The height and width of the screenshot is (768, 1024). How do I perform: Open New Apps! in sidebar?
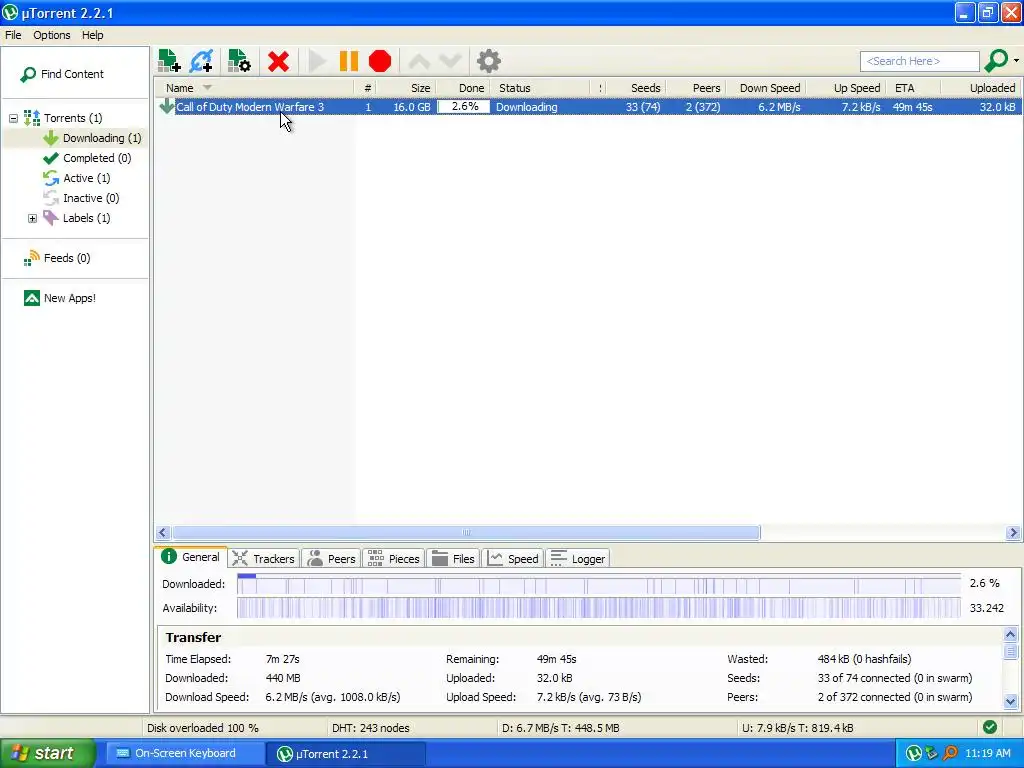60,298
